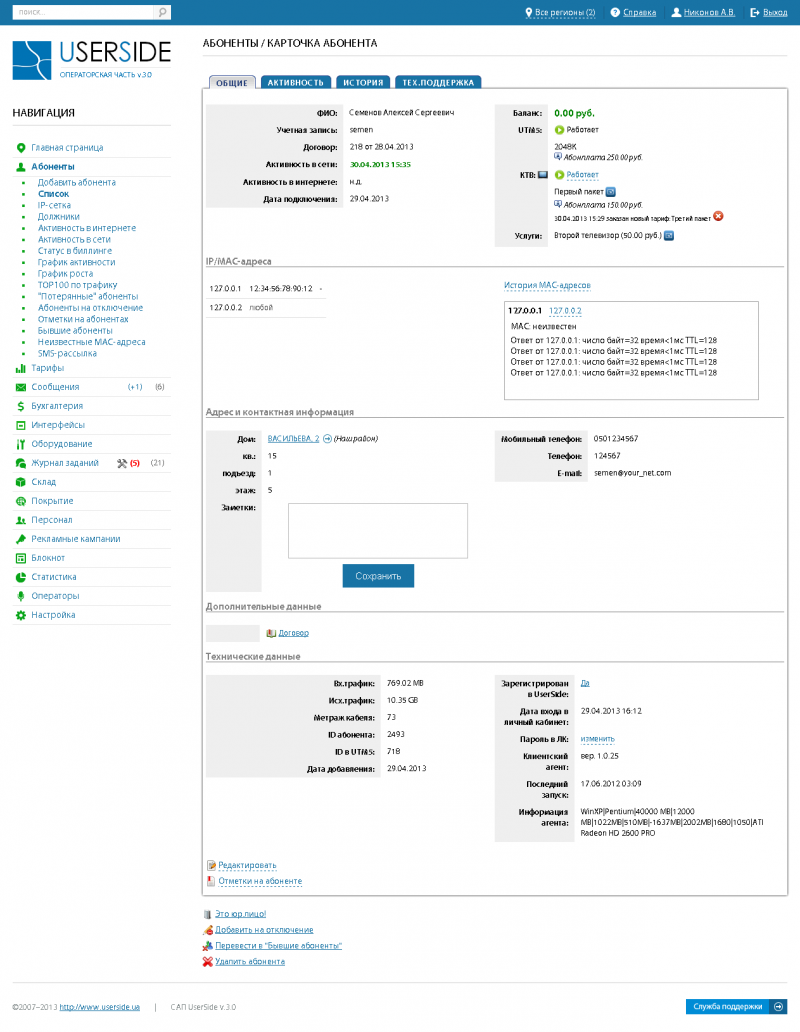Click the Заметки notes text area
The height and width of the screenshot is (1032, 800).
(377, 530)
